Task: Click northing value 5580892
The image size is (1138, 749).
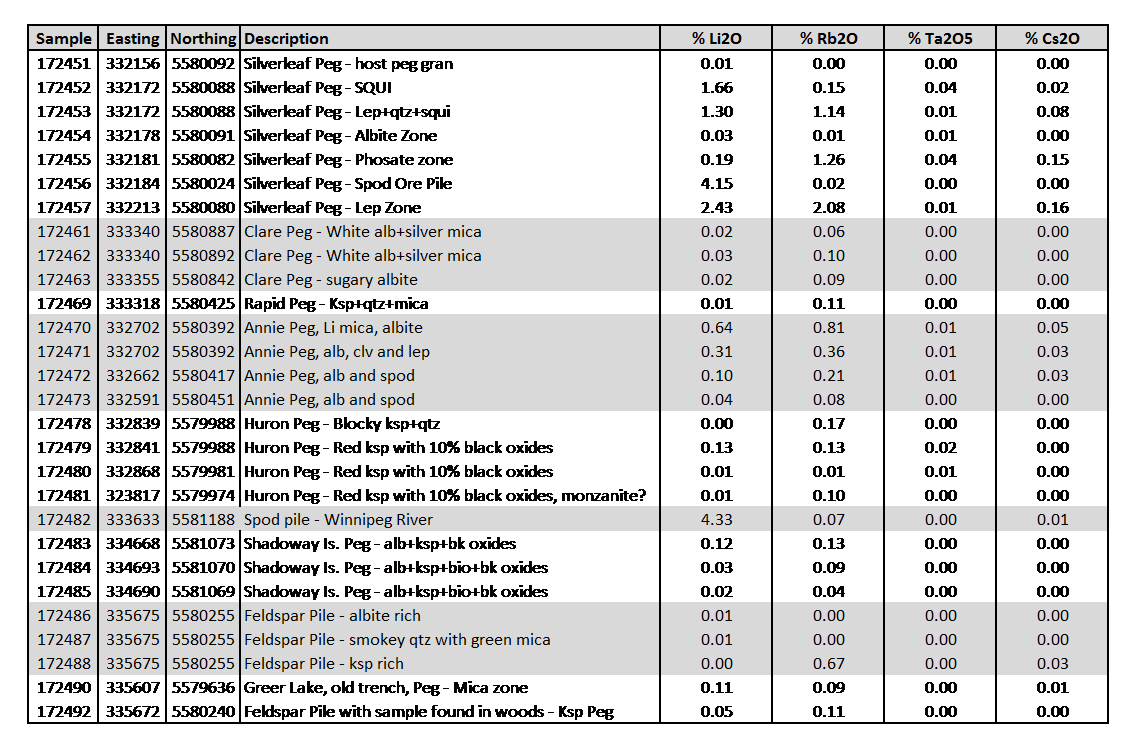Action: [203, 255]
